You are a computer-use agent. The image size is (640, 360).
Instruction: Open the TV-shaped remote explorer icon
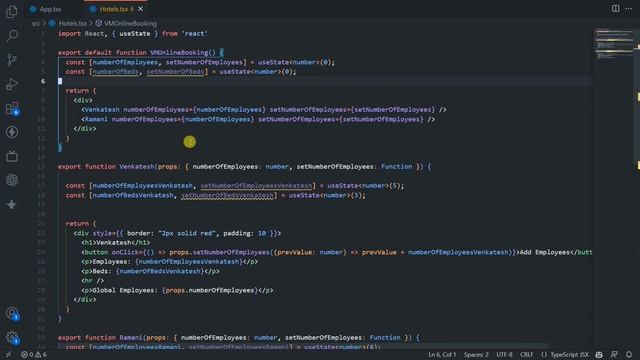[12, 156]
